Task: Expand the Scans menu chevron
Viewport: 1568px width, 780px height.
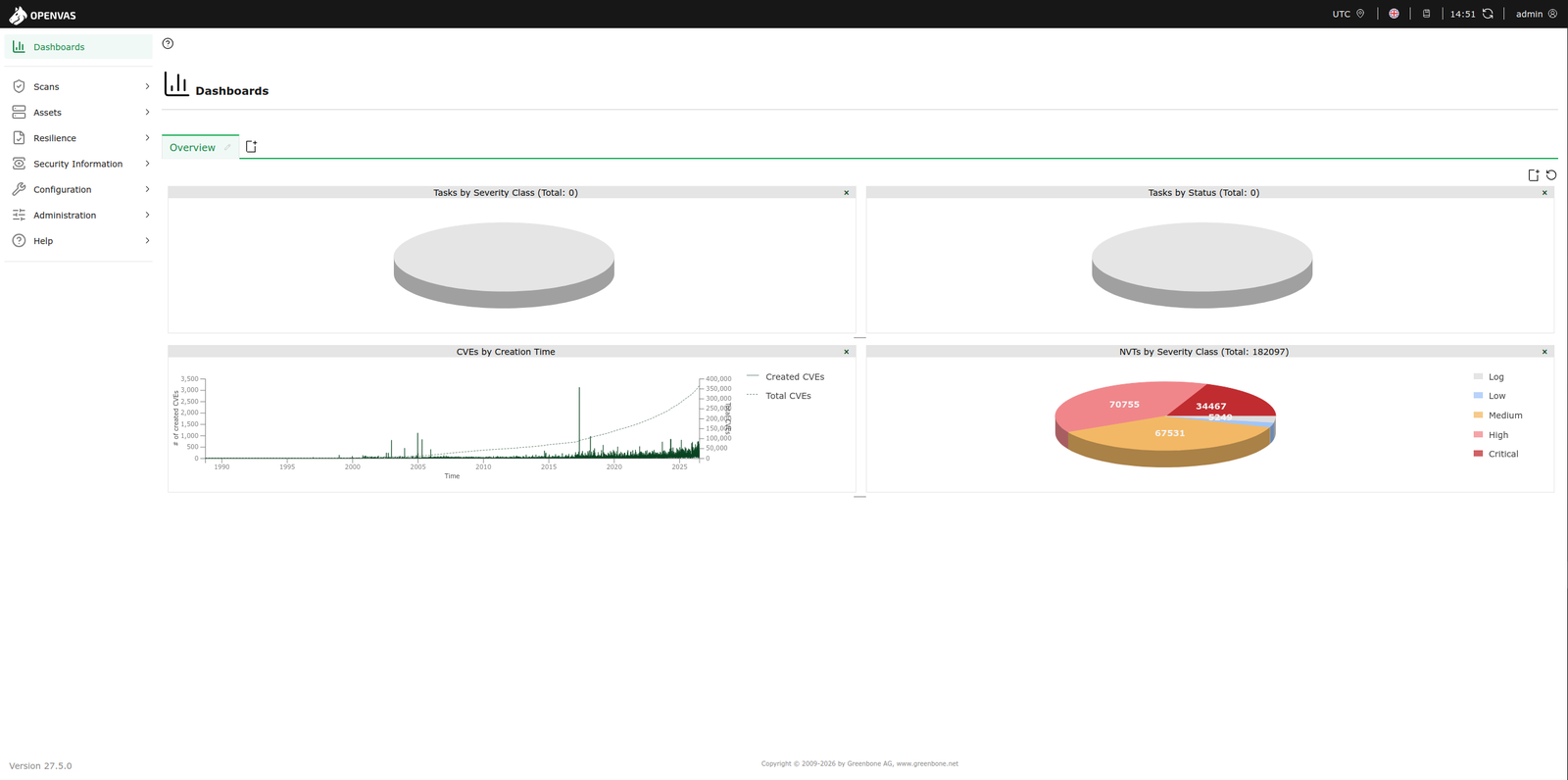Action: point(147,86)
